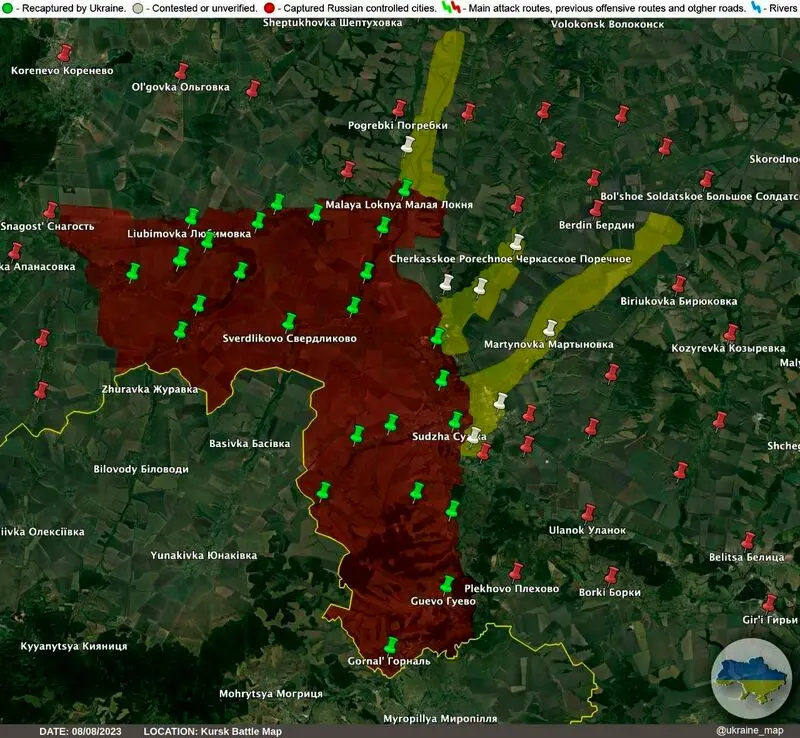Click the Belitsa map label
Image resolution: width=800 pixels, height=738 pixels.
(746, 557)
